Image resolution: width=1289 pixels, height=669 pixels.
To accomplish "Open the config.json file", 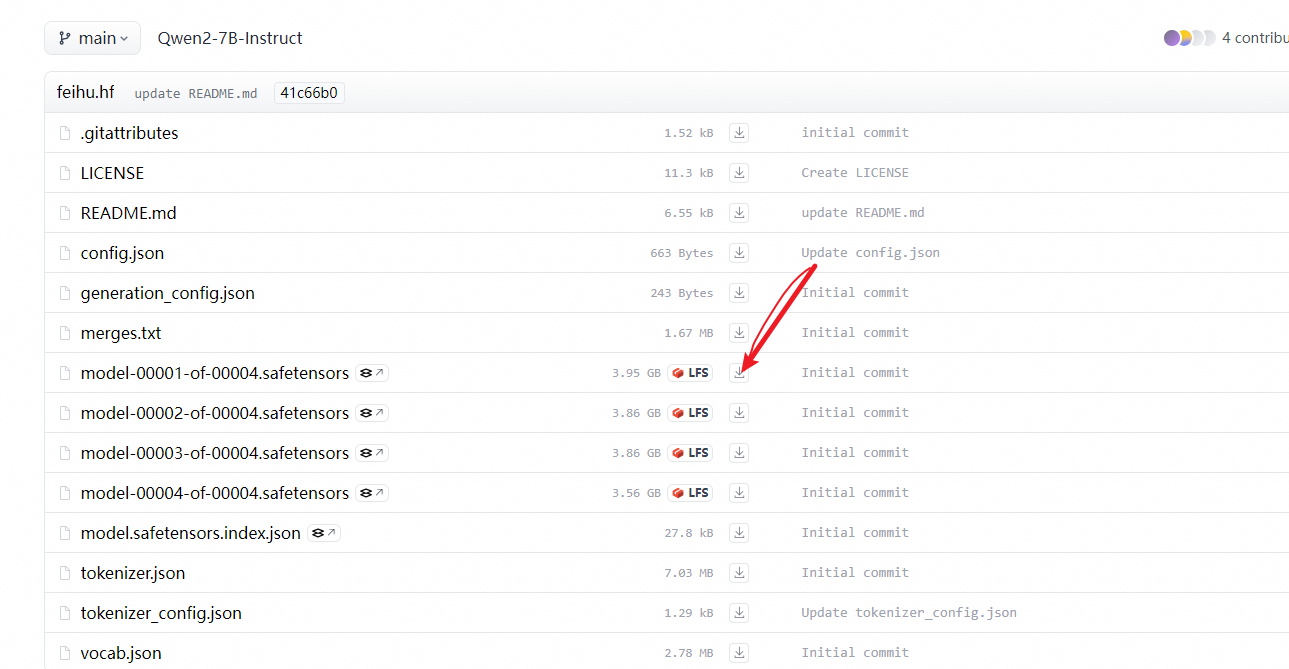I will tap(122, 253).
